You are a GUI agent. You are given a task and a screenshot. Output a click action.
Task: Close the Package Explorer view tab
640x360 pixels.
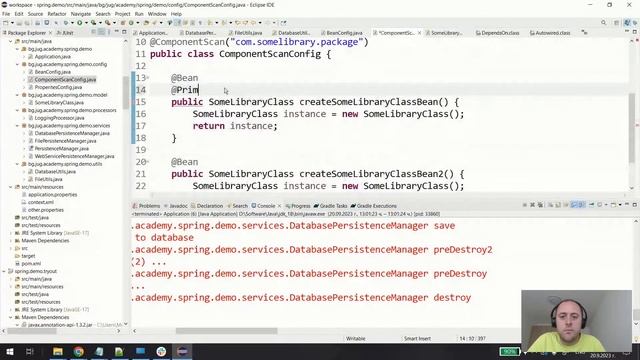click(50, 33)
